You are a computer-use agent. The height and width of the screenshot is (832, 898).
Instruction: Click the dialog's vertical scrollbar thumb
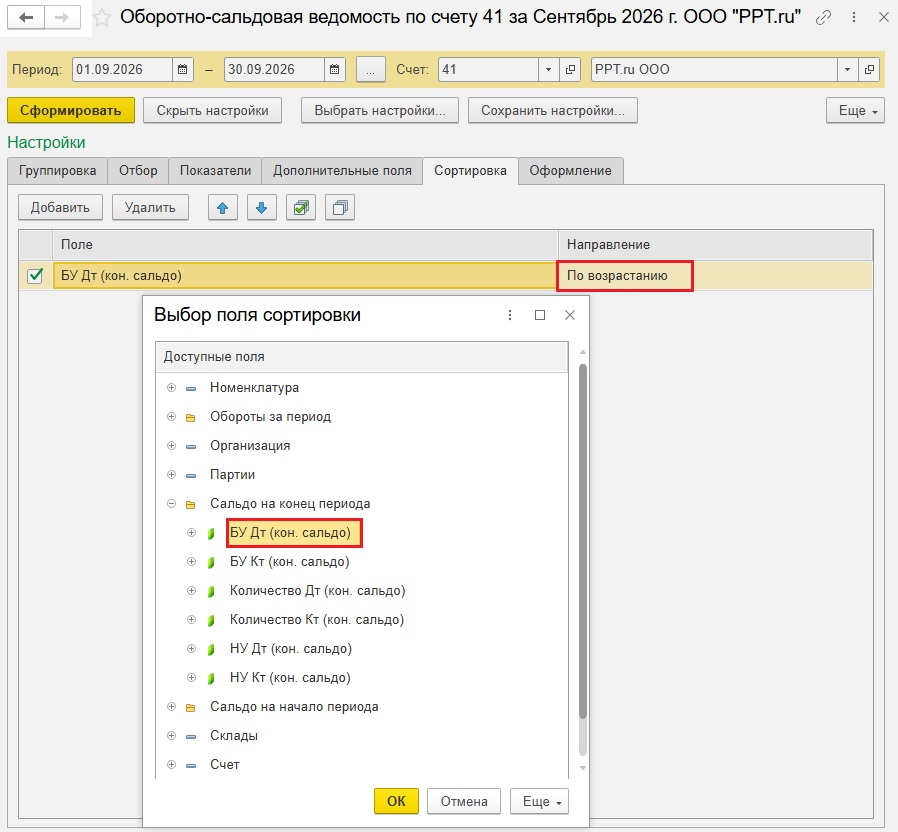[583, 541]
